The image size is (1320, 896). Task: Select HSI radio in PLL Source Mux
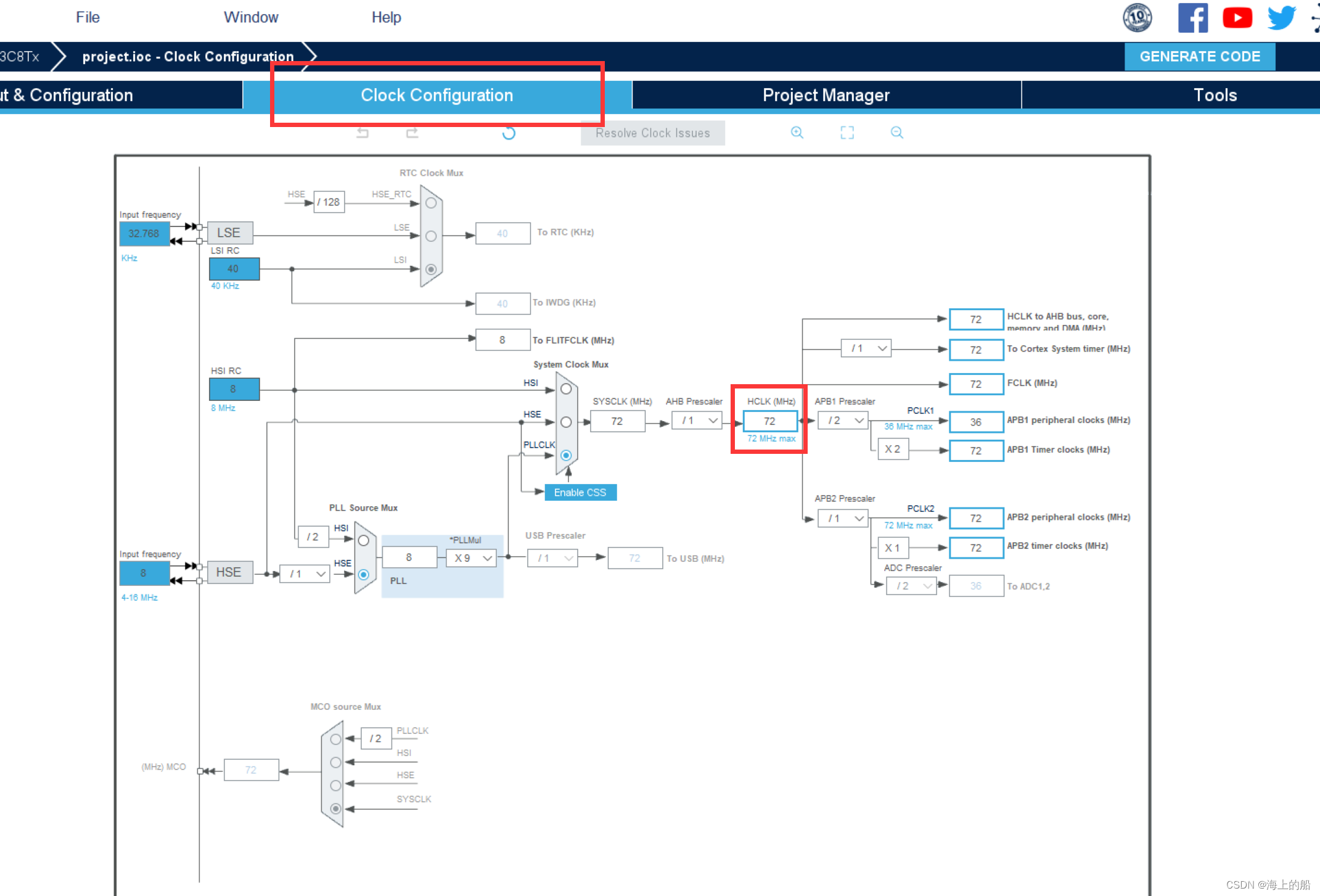point(364,541)
